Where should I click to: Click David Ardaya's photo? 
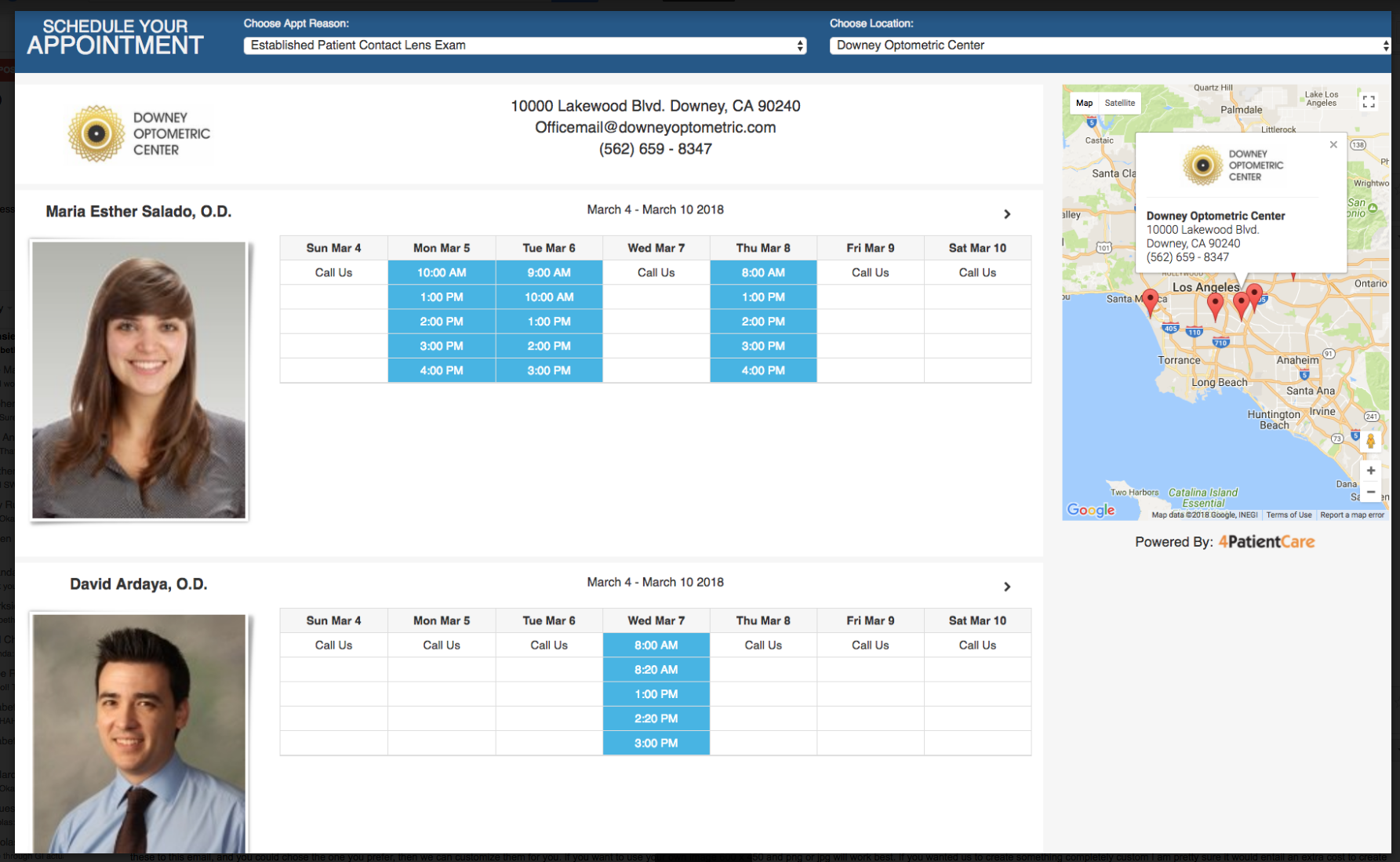[x=139, y=733]
